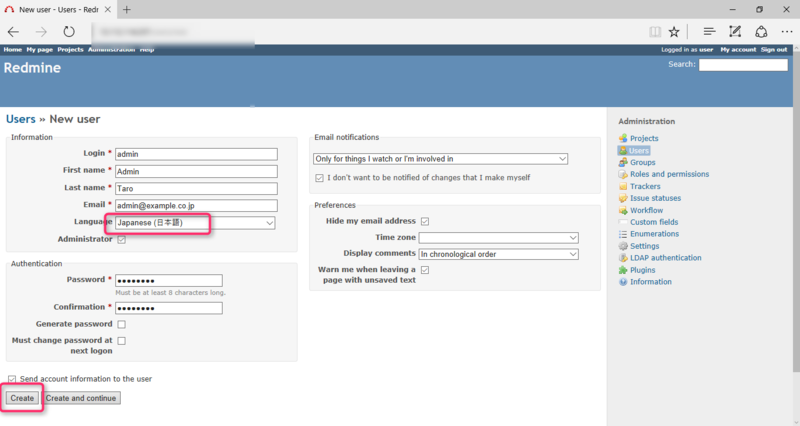This screenshot has width=800, height=426.
Task: Click the Create and continue button
Action: click(x=81, y=398)
